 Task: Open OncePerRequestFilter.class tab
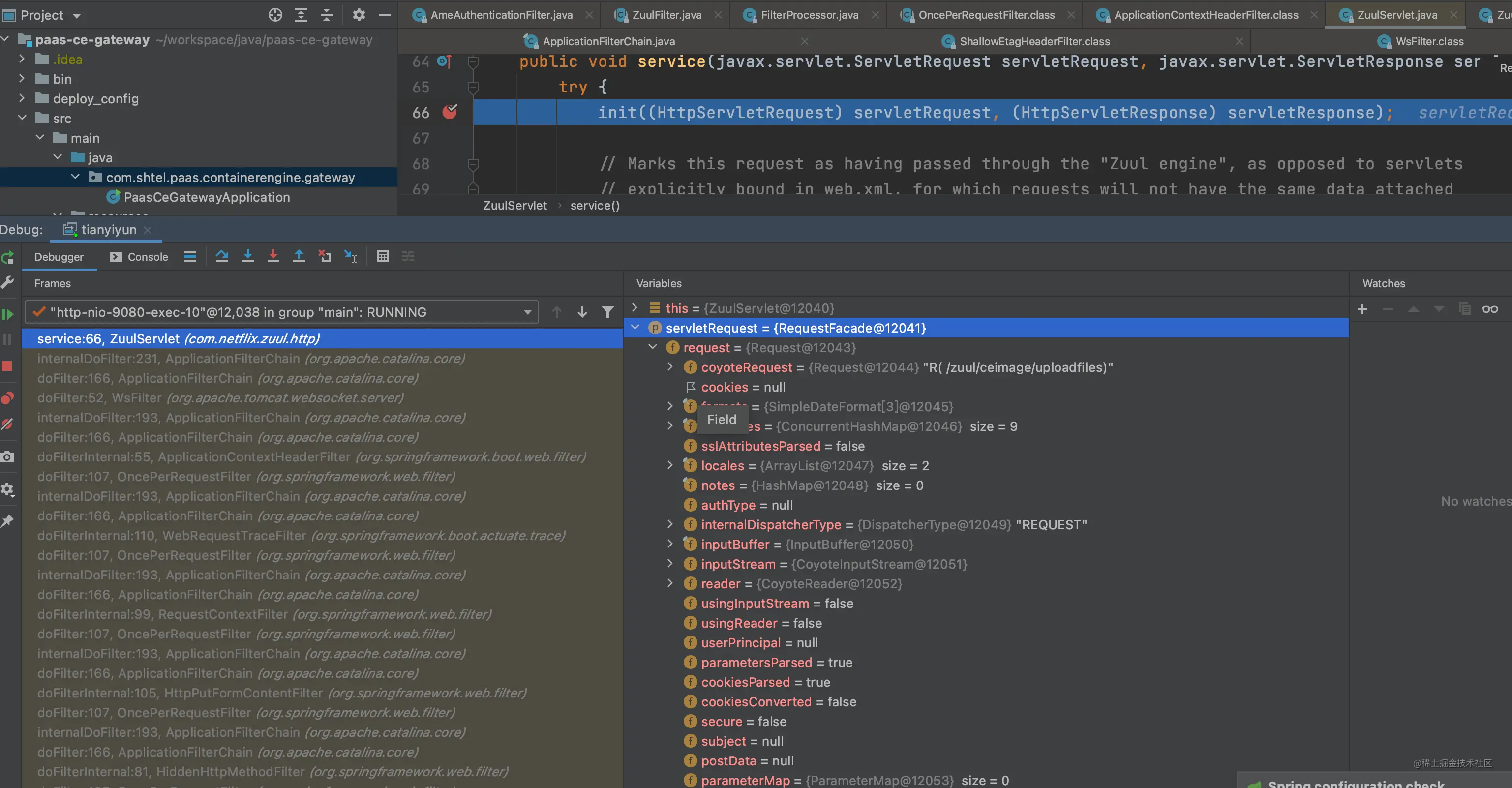pos(986,15)
